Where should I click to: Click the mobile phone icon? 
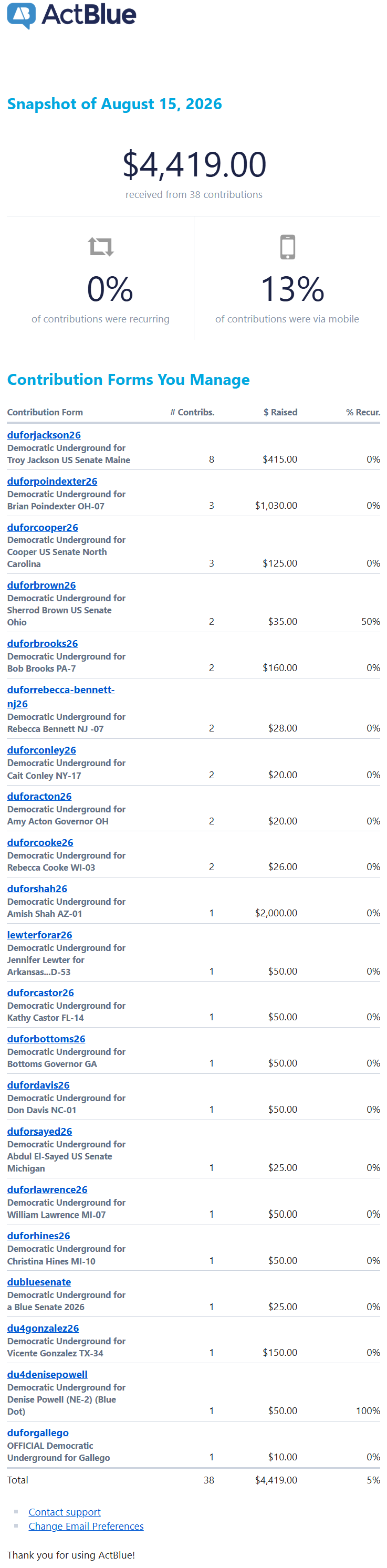tap(287, 246)
